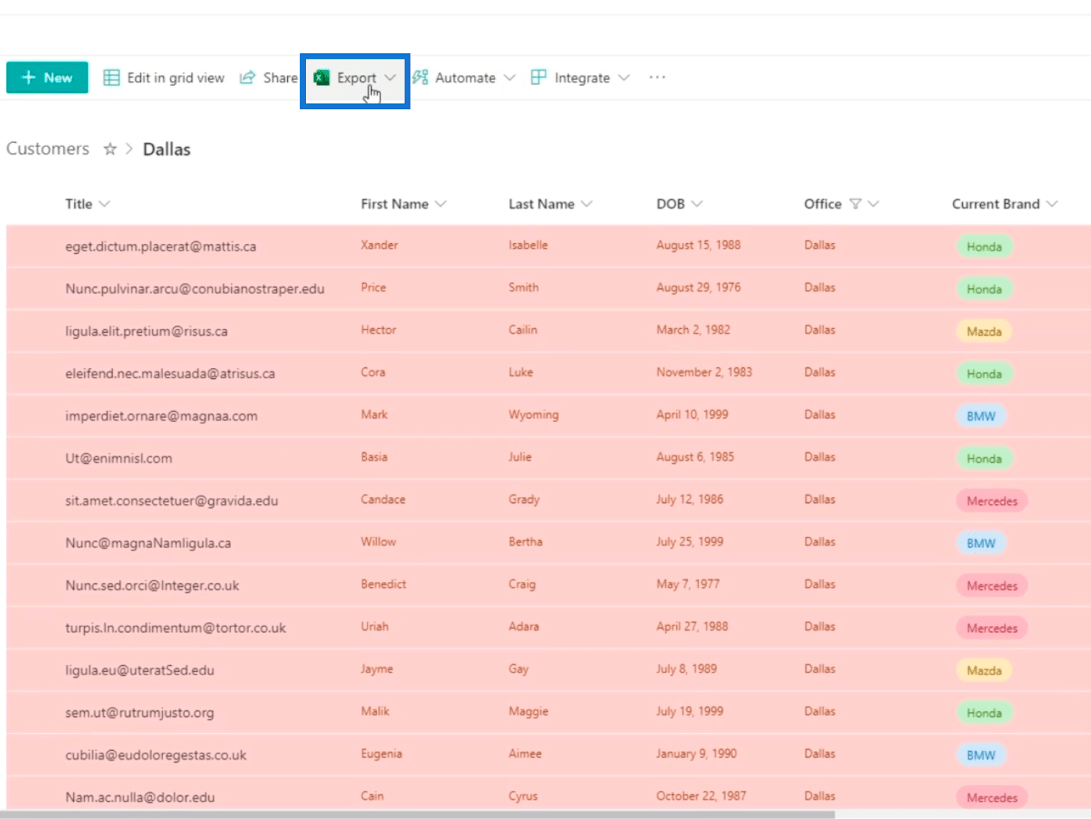Expand the Office column chevron

(874, 204)
